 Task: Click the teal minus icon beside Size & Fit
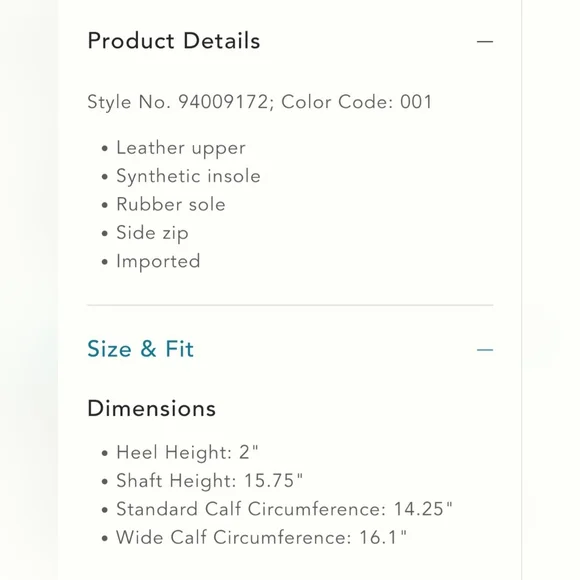[485, 350]
